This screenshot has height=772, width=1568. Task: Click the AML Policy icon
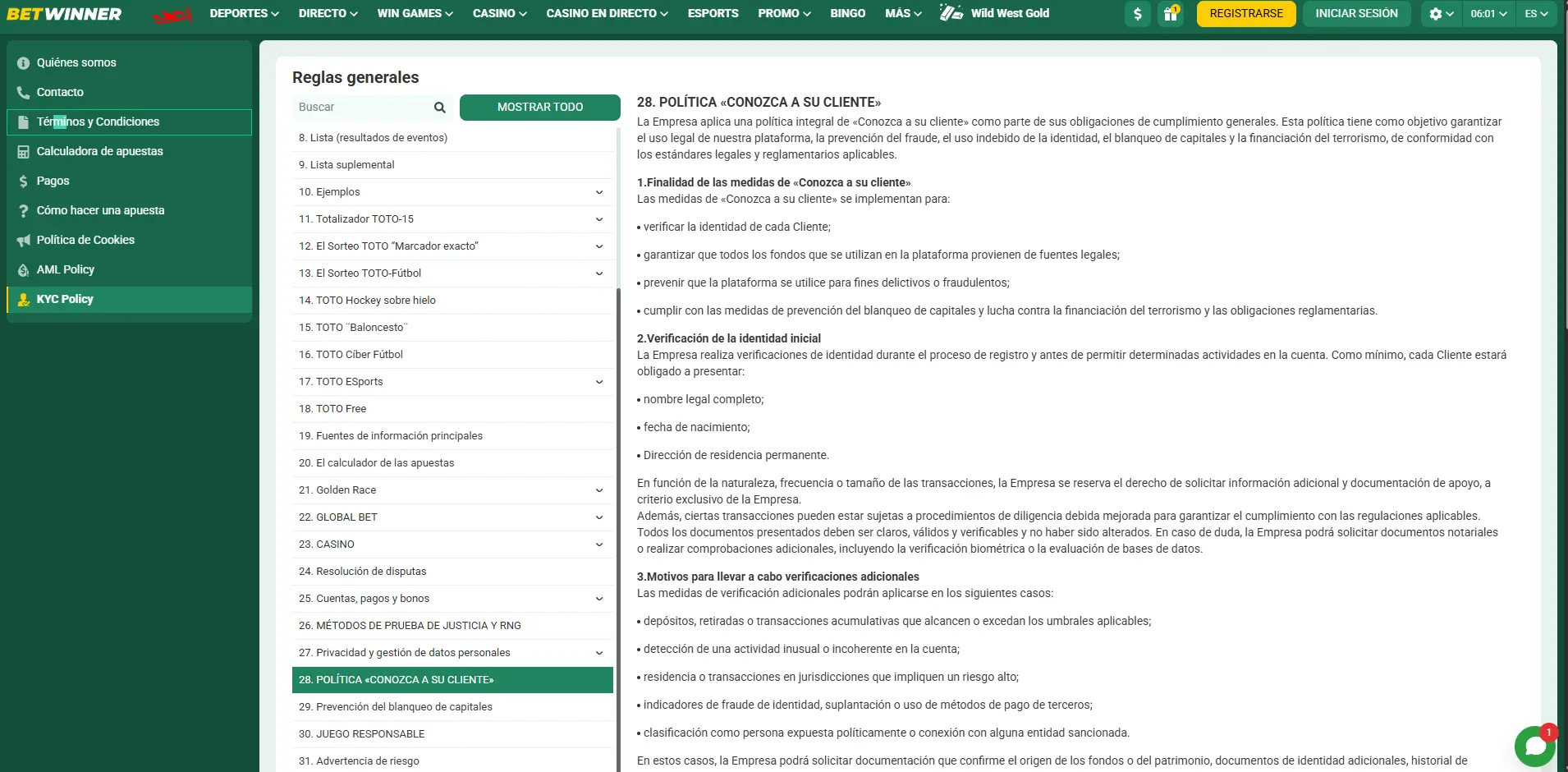(x=23, y=270)
